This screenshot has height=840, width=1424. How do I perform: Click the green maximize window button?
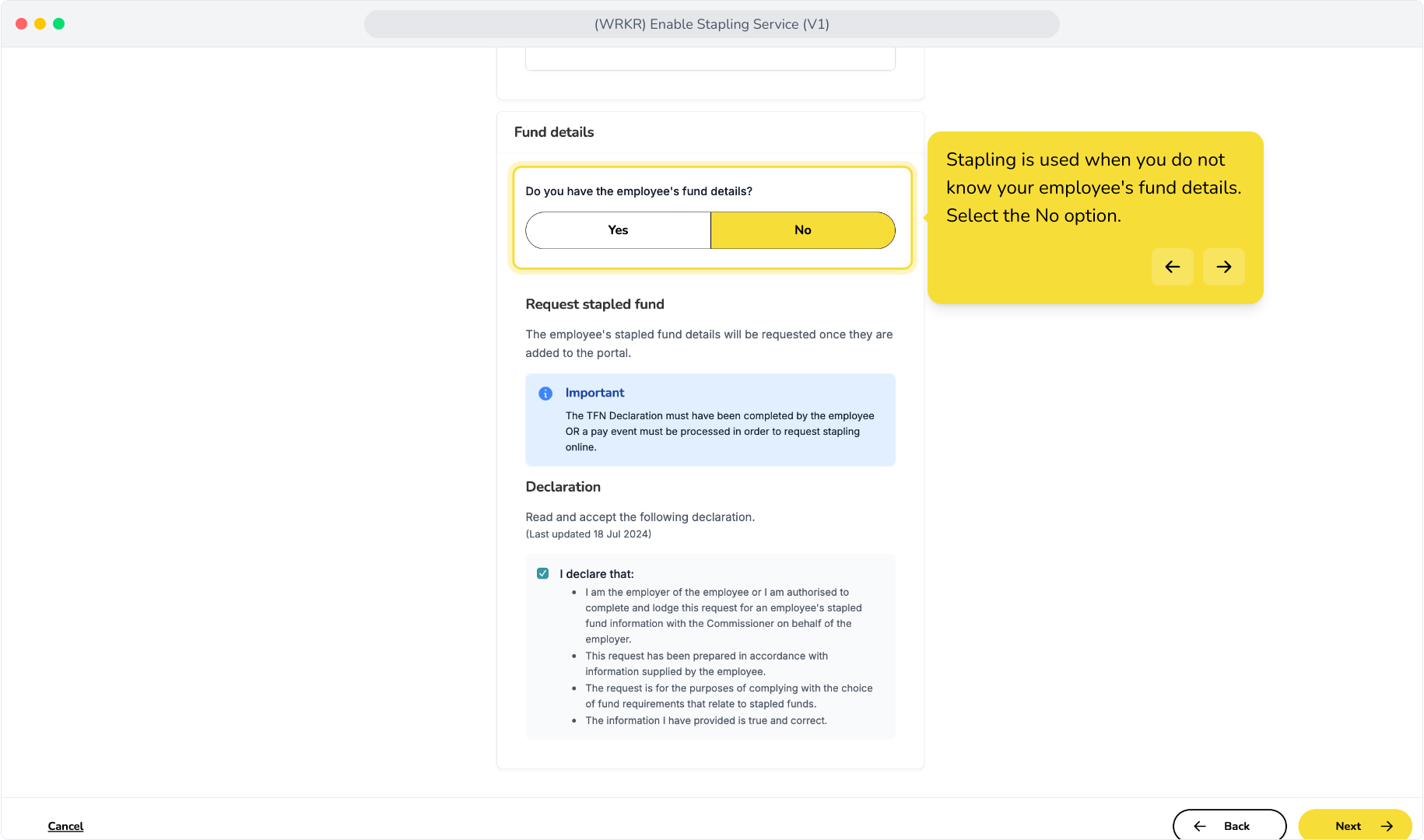[x=59, y=24]
